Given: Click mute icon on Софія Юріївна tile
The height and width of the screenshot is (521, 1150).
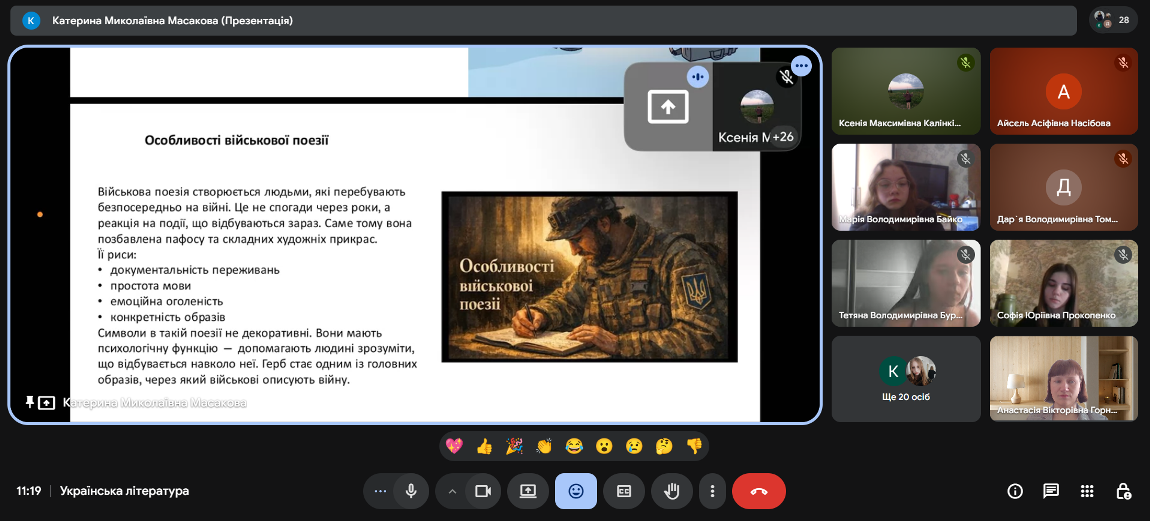Looking at the screenshot, I should [x=1123, y=255].
